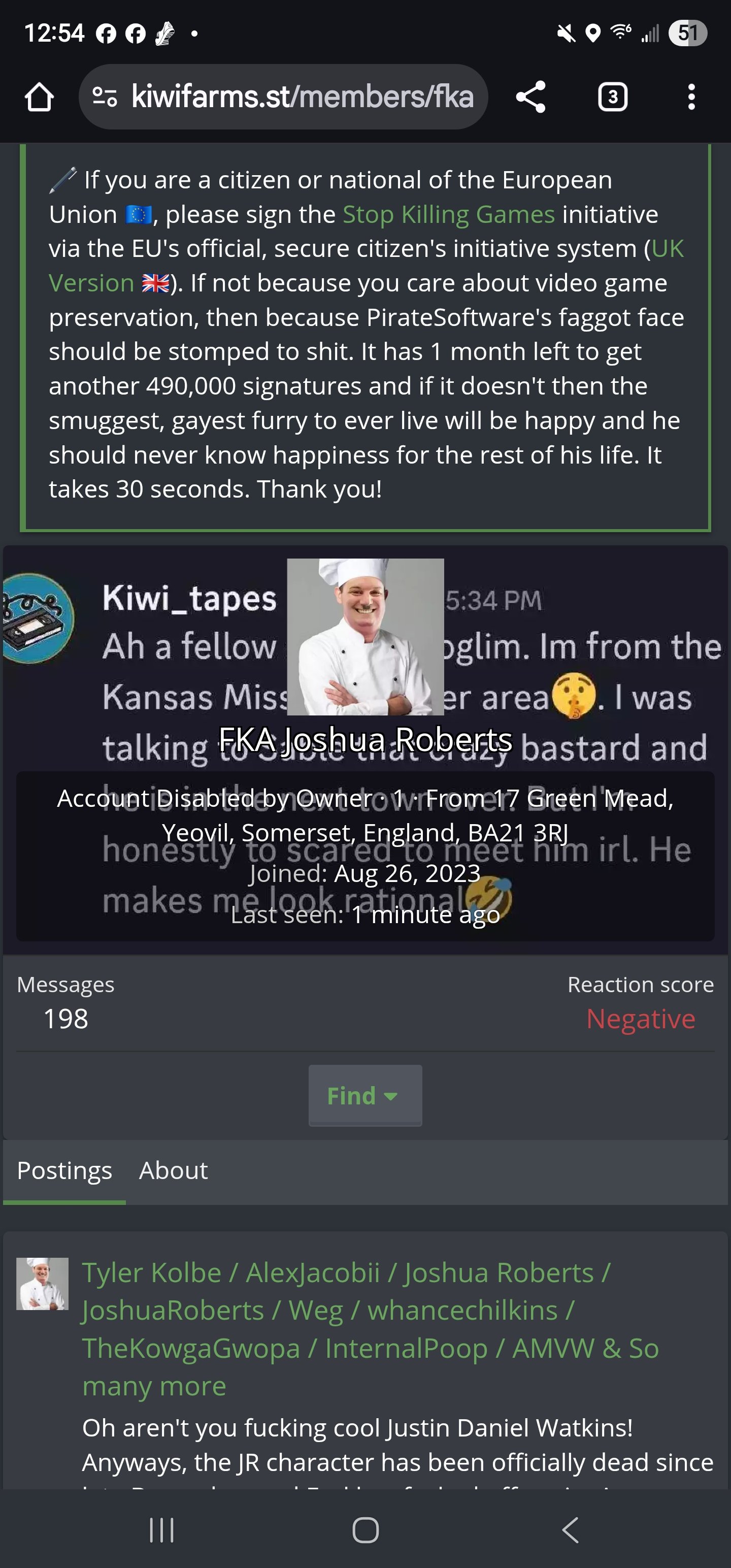
Task: Switch to the About tab
Action: (x=174, y=1170)
